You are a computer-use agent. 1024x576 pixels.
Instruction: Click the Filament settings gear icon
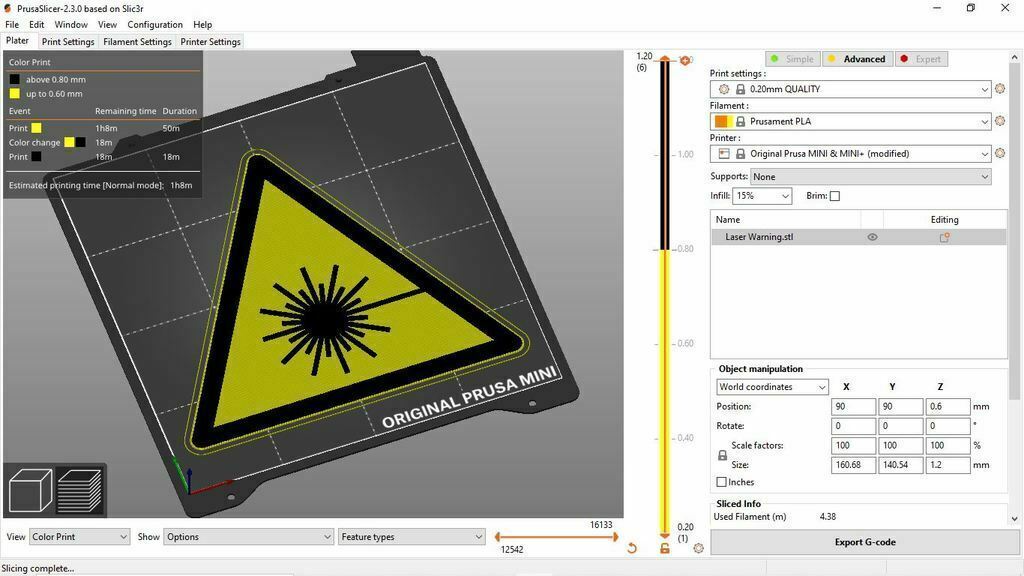[999, 121]
